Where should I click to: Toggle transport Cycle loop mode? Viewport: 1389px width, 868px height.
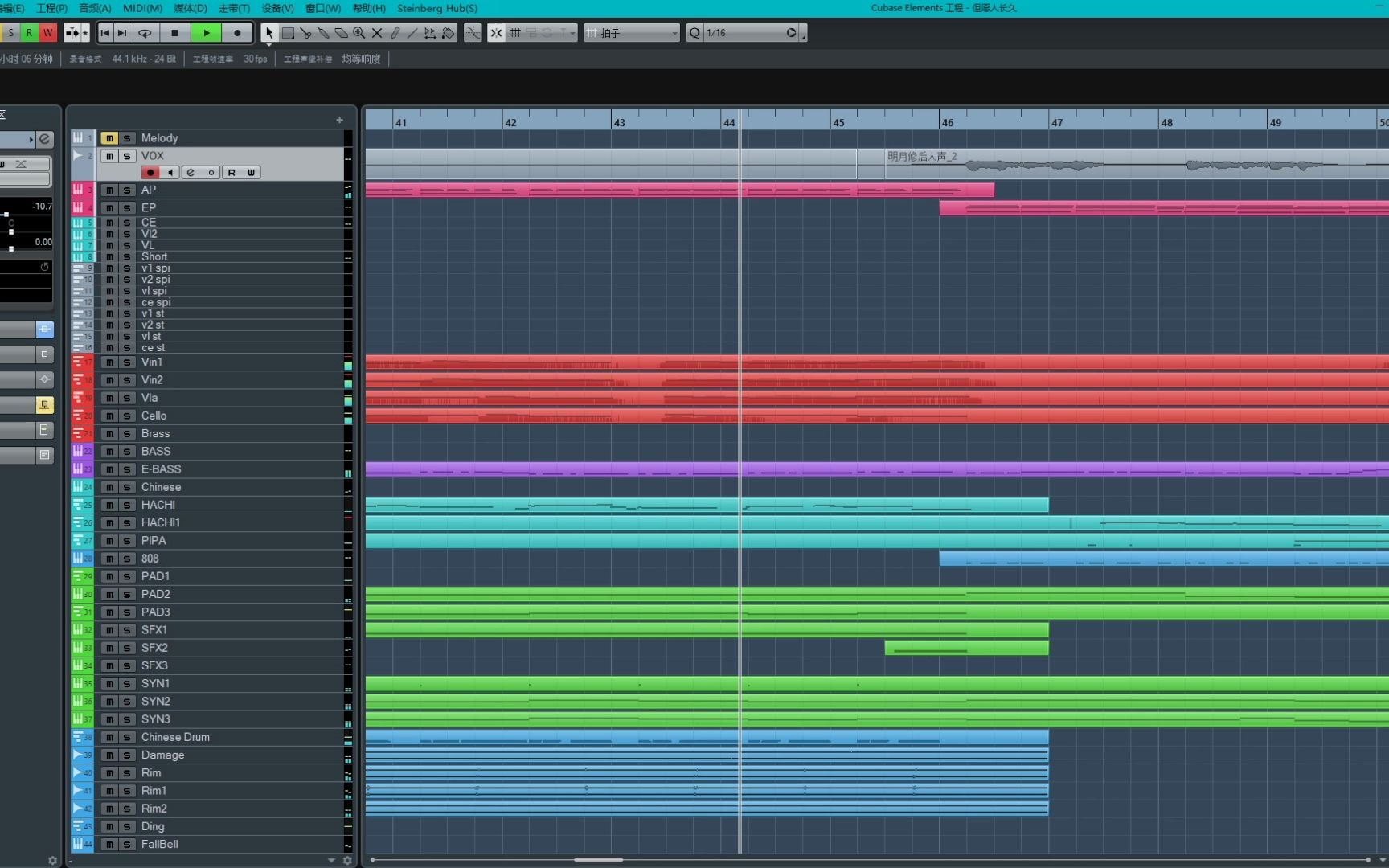(145, 33)
